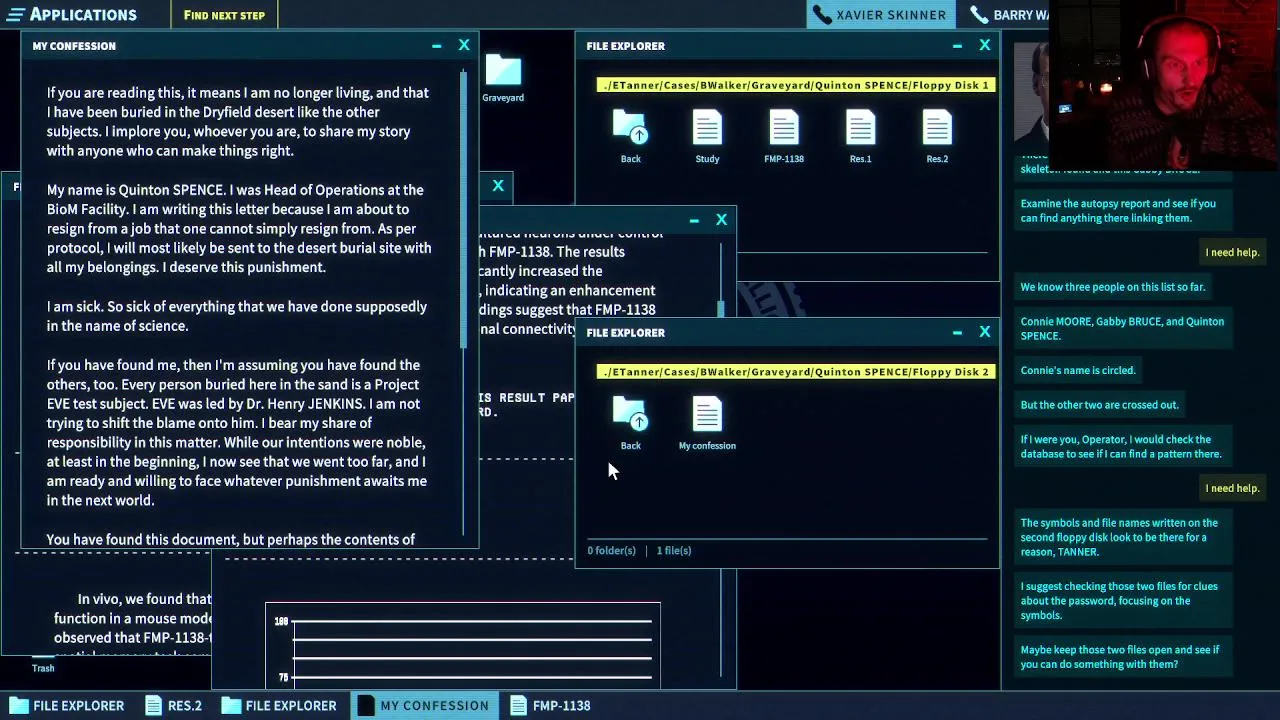Click the FMP-1138 document scrollbar
The width and height of the screenshot is (1280, 720).
point(720,309)
